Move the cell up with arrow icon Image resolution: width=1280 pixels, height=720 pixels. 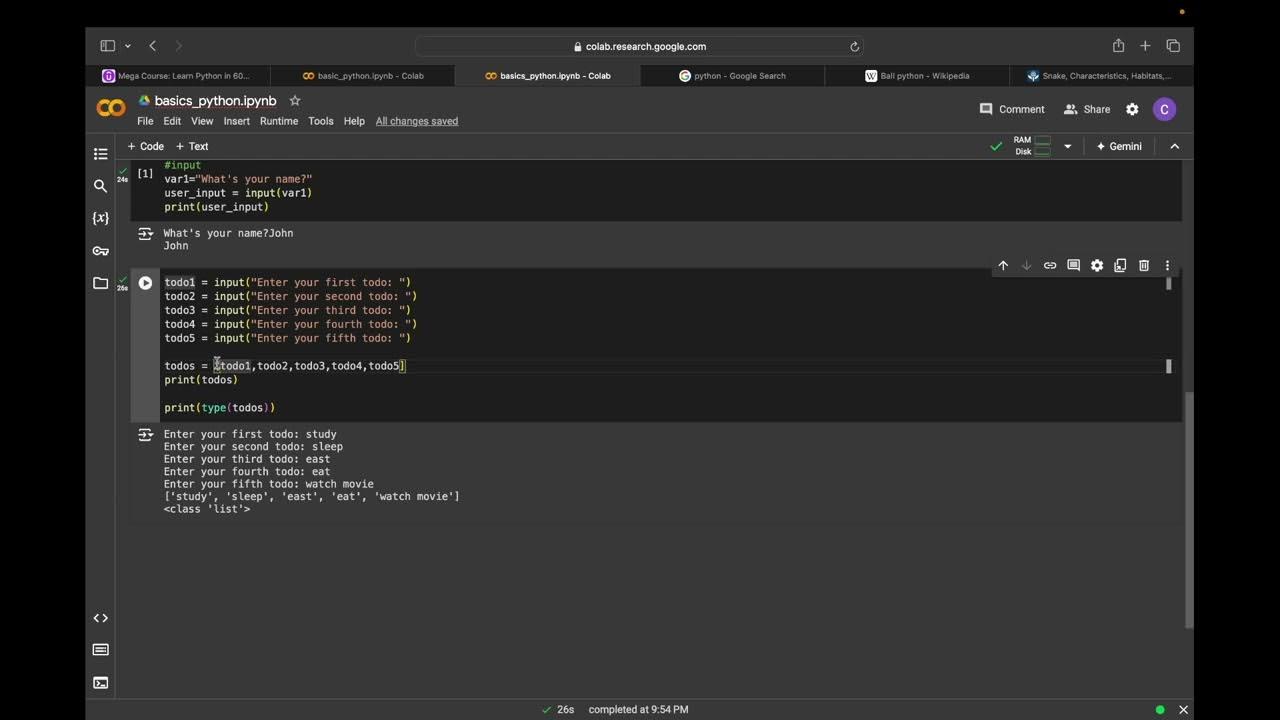(1003, 266)
